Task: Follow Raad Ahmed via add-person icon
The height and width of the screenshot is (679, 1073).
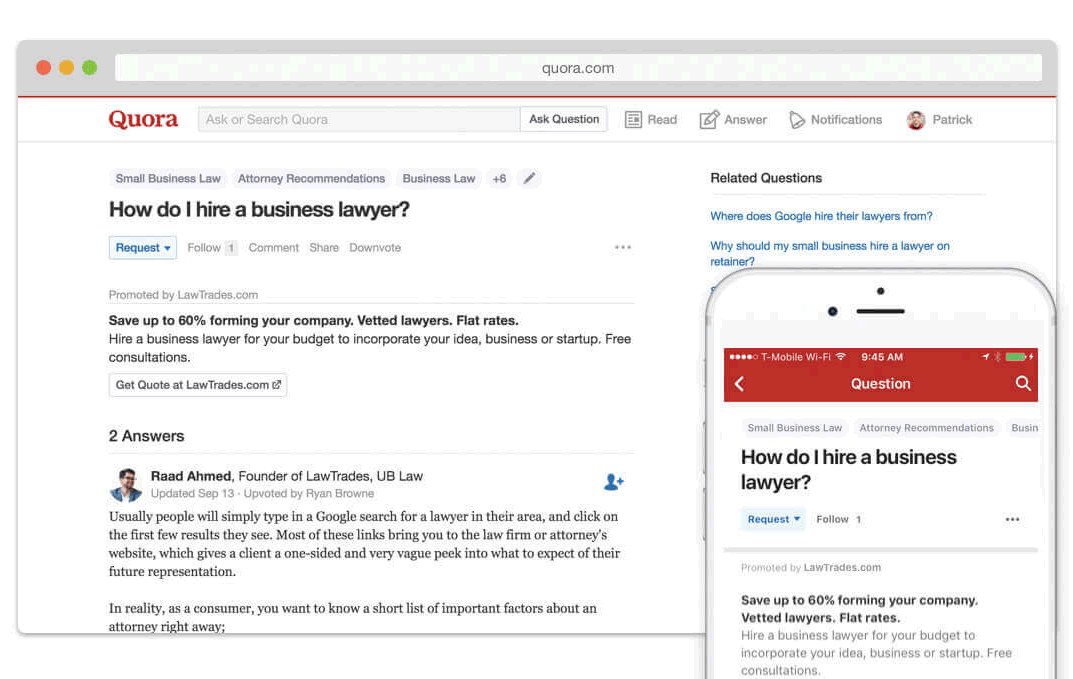Action: (613, 482)
